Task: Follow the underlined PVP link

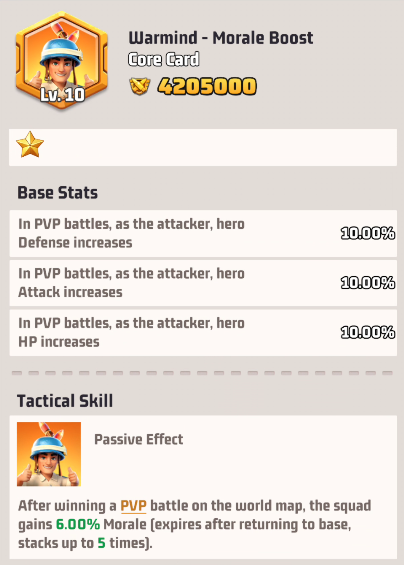Action: pyautogui.click(x=133, y=506)
